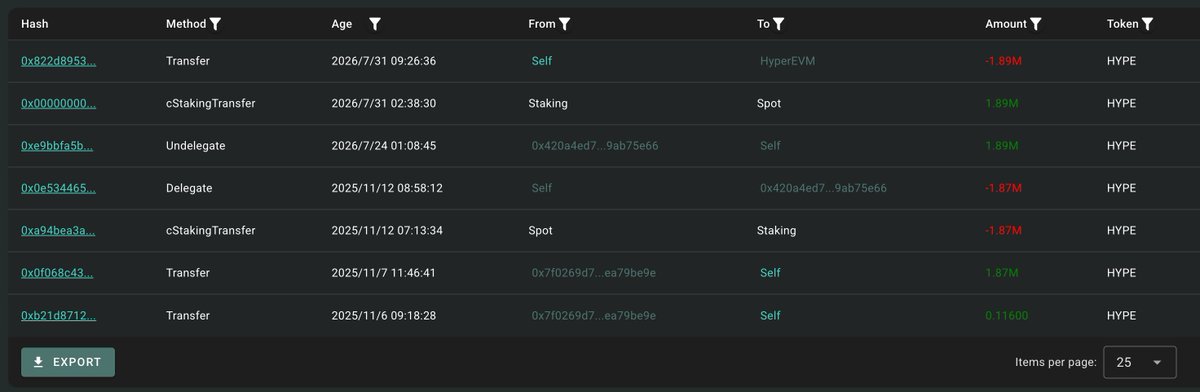Select To address 0x420a4ed7...9ab75e66 in Delegate row
The height and width of the screenshot is (392, 1200).
pyautogui.click(x=823, y=188)
